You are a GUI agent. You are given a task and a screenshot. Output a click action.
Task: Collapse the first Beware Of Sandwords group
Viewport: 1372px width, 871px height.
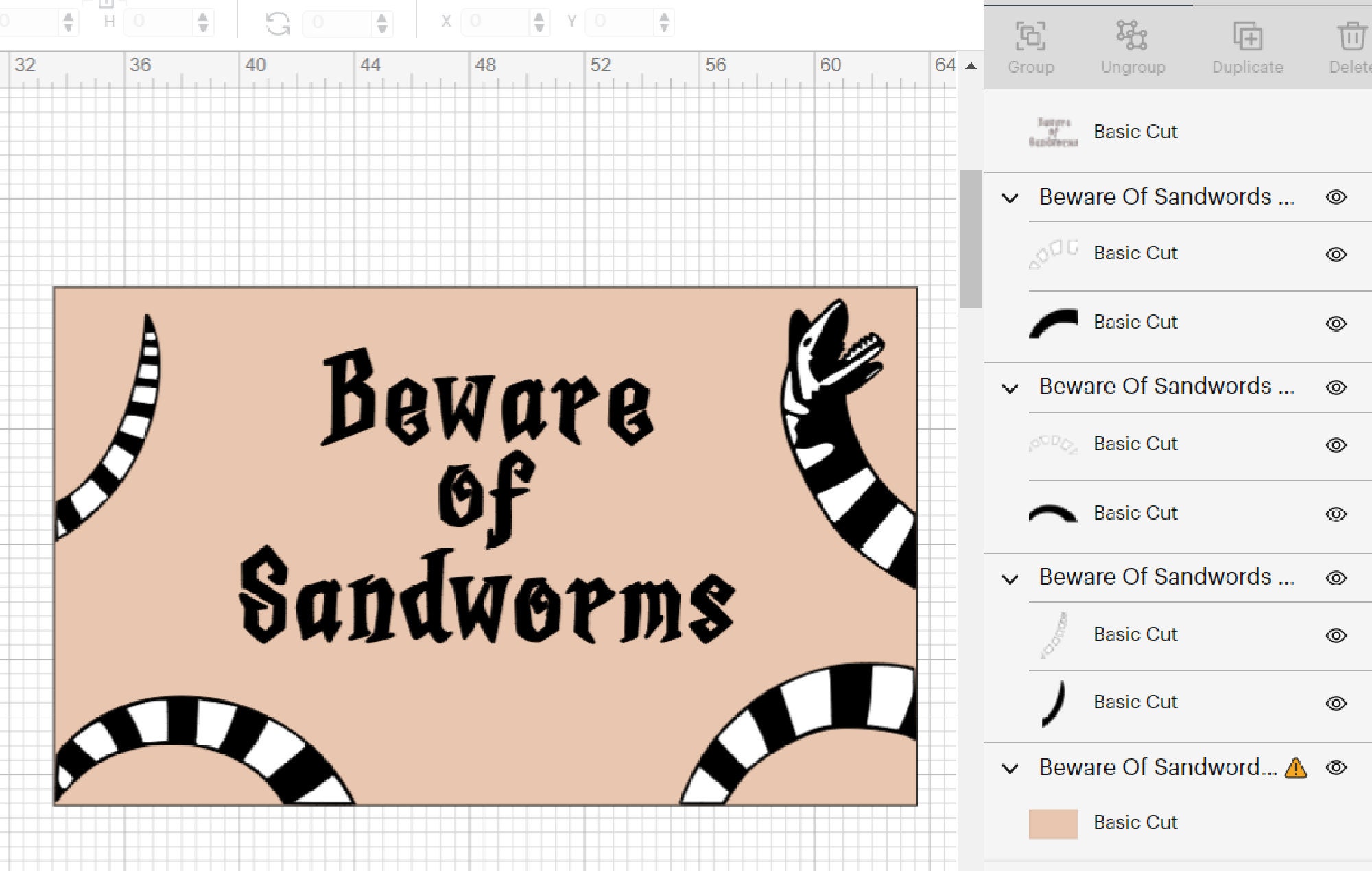point(1010,197)
